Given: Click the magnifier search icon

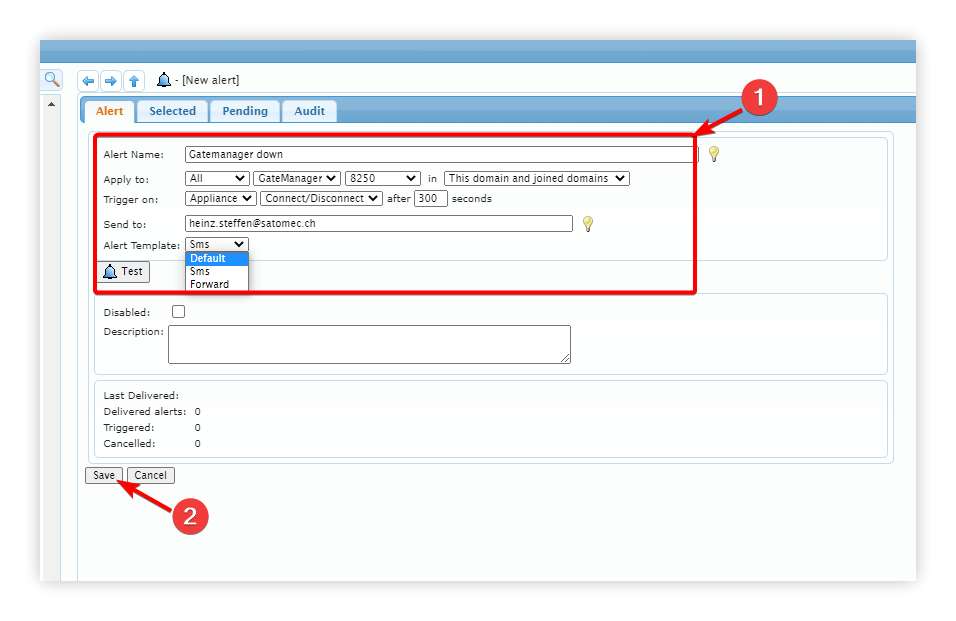Looking at the screenshot, I should [x=52, y=79].
